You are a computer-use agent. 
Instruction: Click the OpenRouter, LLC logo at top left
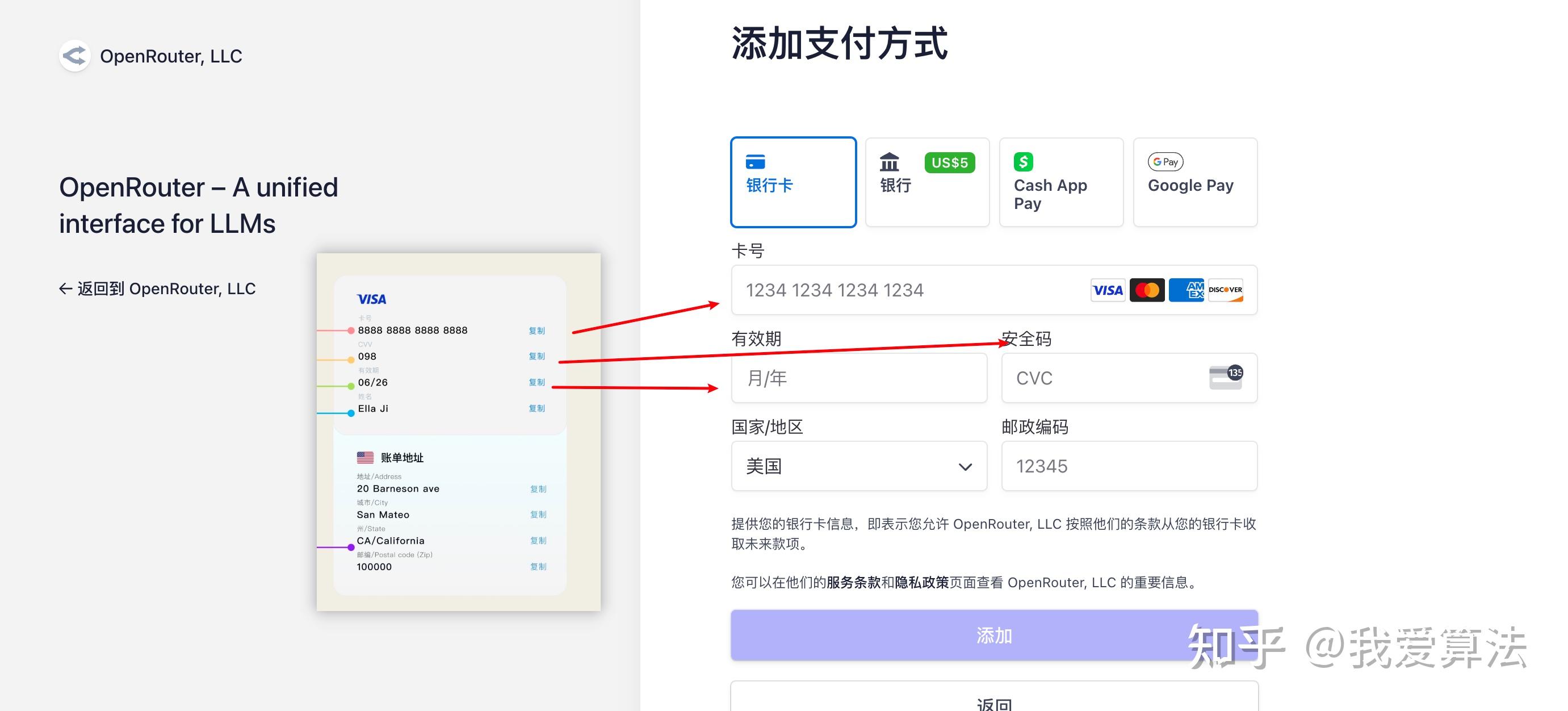click(x=74, y=56)
